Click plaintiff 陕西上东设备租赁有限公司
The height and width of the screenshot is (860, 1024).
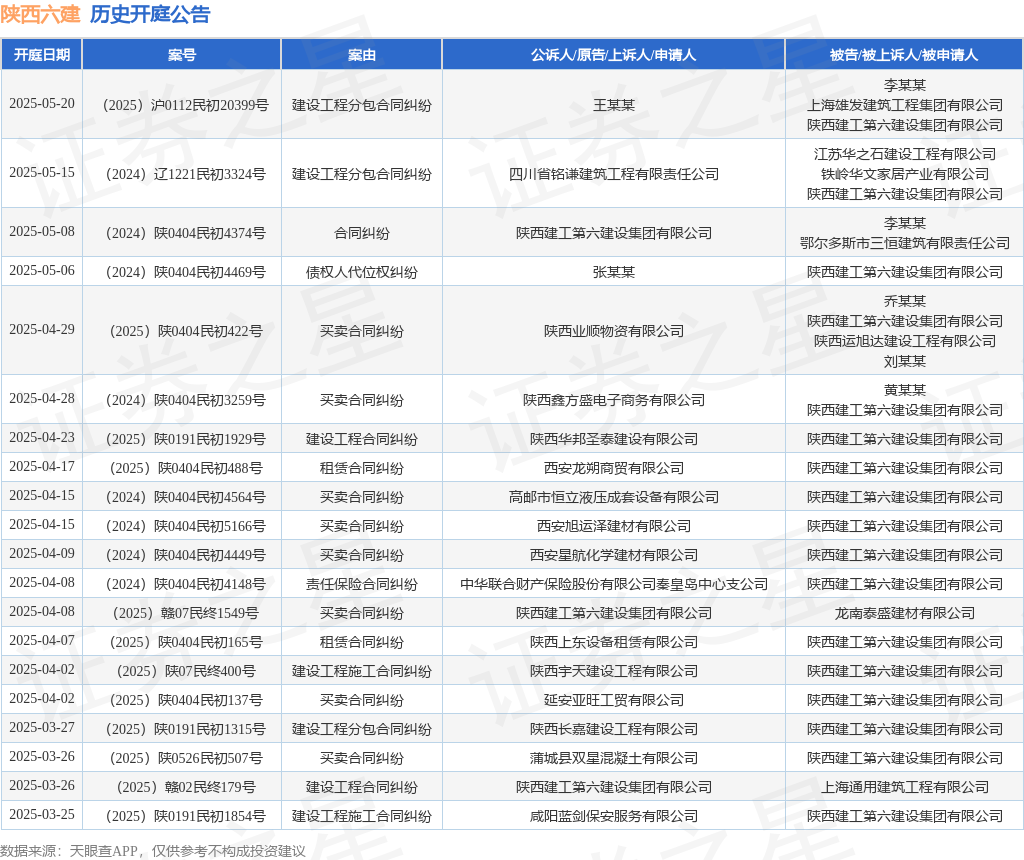(614, 643)
